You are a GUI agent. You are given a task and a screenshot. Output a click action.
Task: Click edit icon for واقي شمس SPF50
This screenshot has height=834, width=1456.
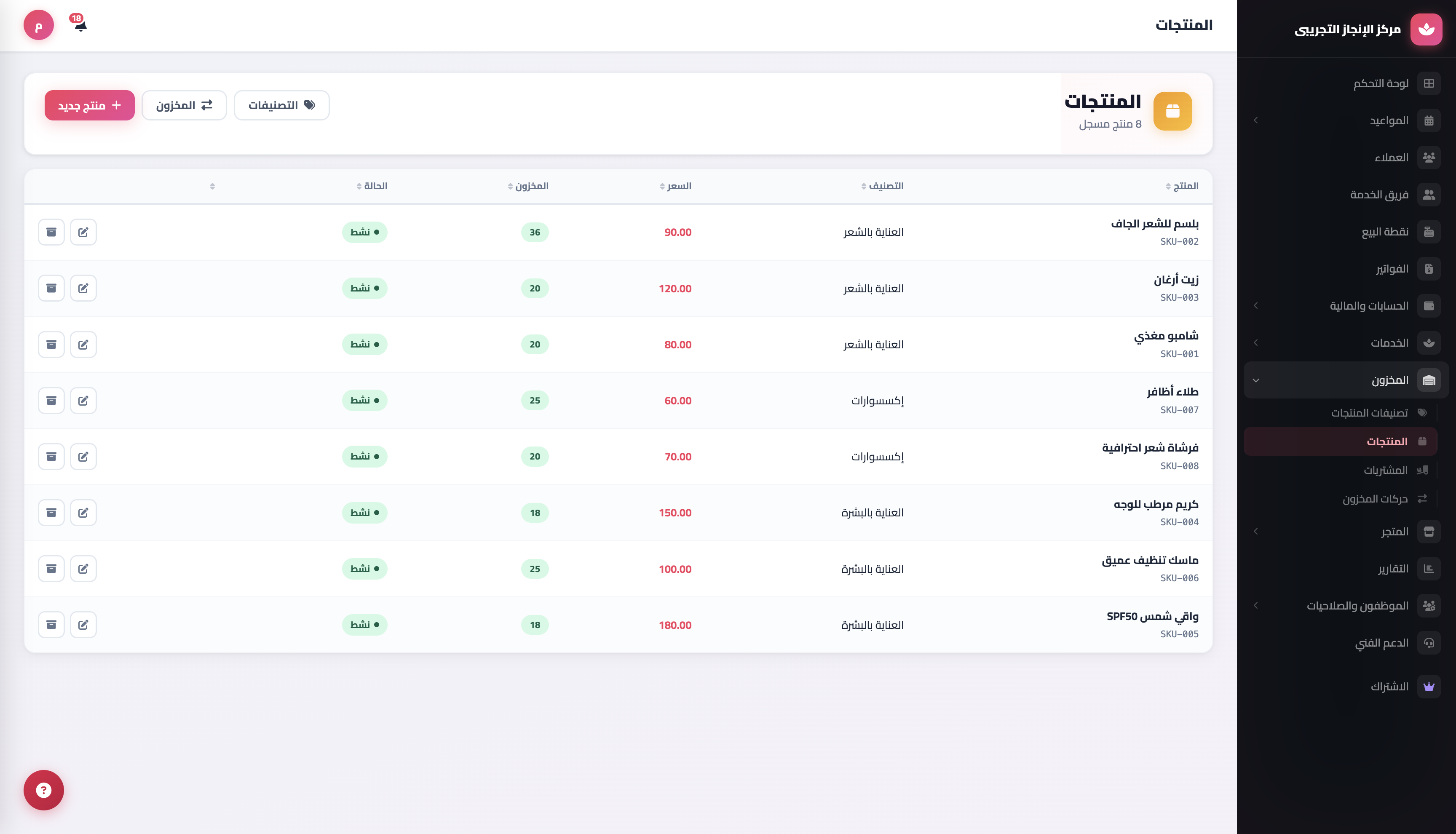[x=83, y=624]
